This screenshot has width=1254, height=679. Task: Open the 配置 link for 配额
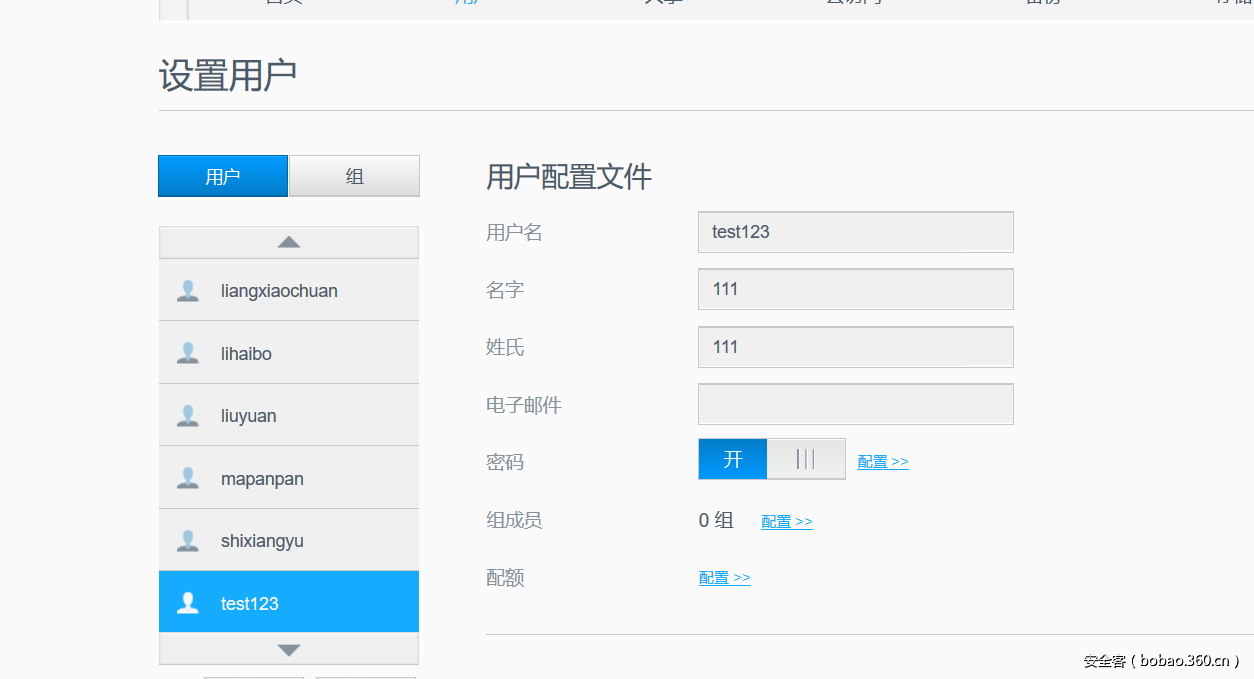pos(724,578)
